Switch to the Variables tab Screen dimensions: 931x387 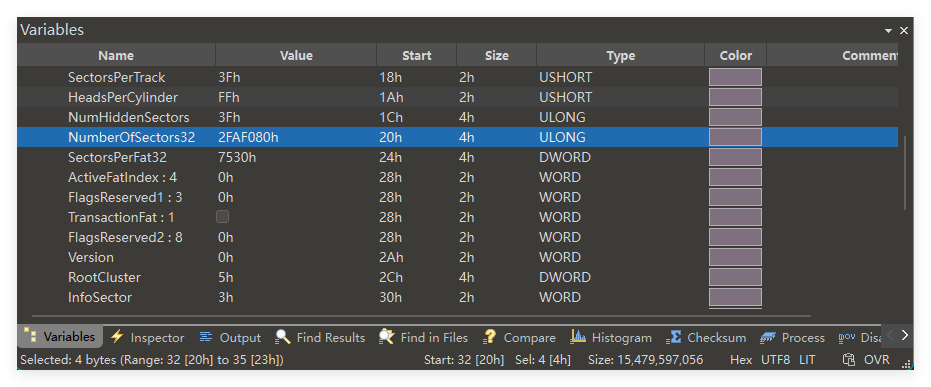click(60, 337)
